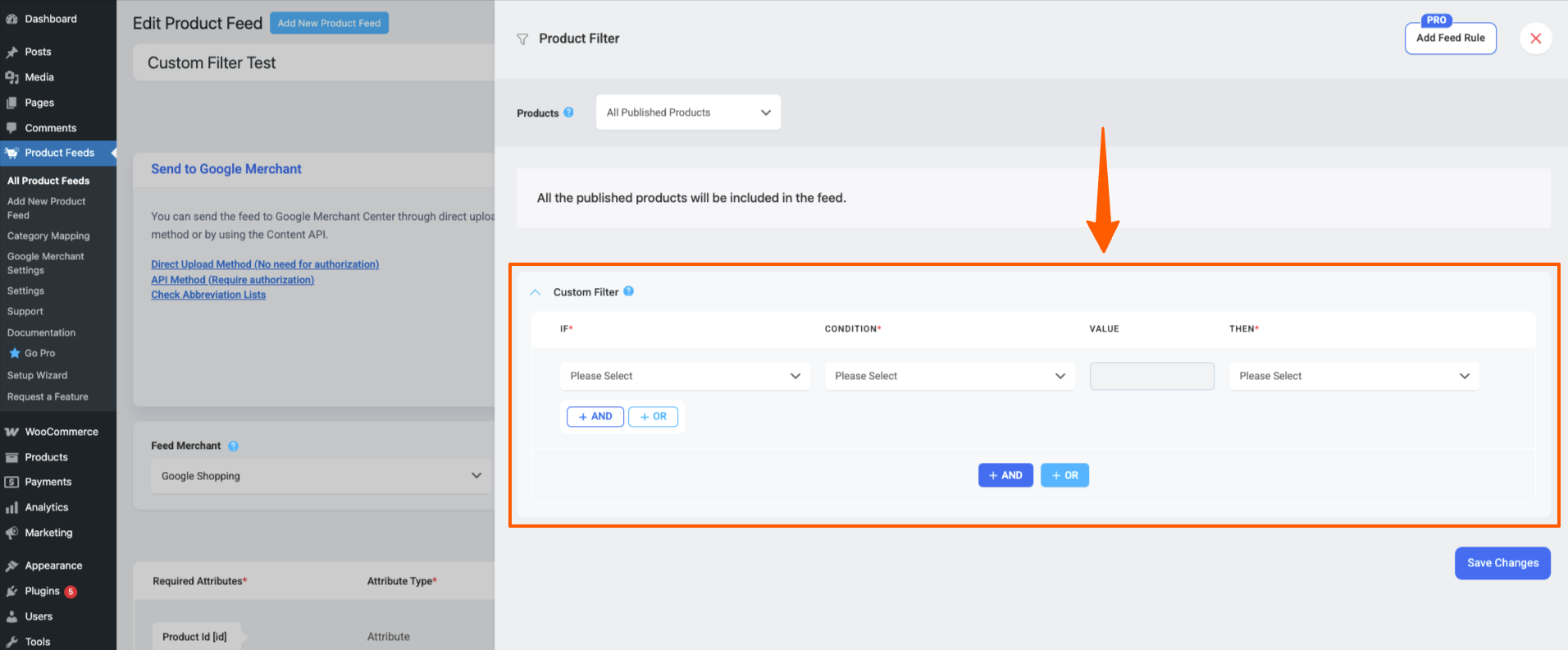Expand the CONDITION dropdown
1568x650 pixels.
[x=949, y=376]
